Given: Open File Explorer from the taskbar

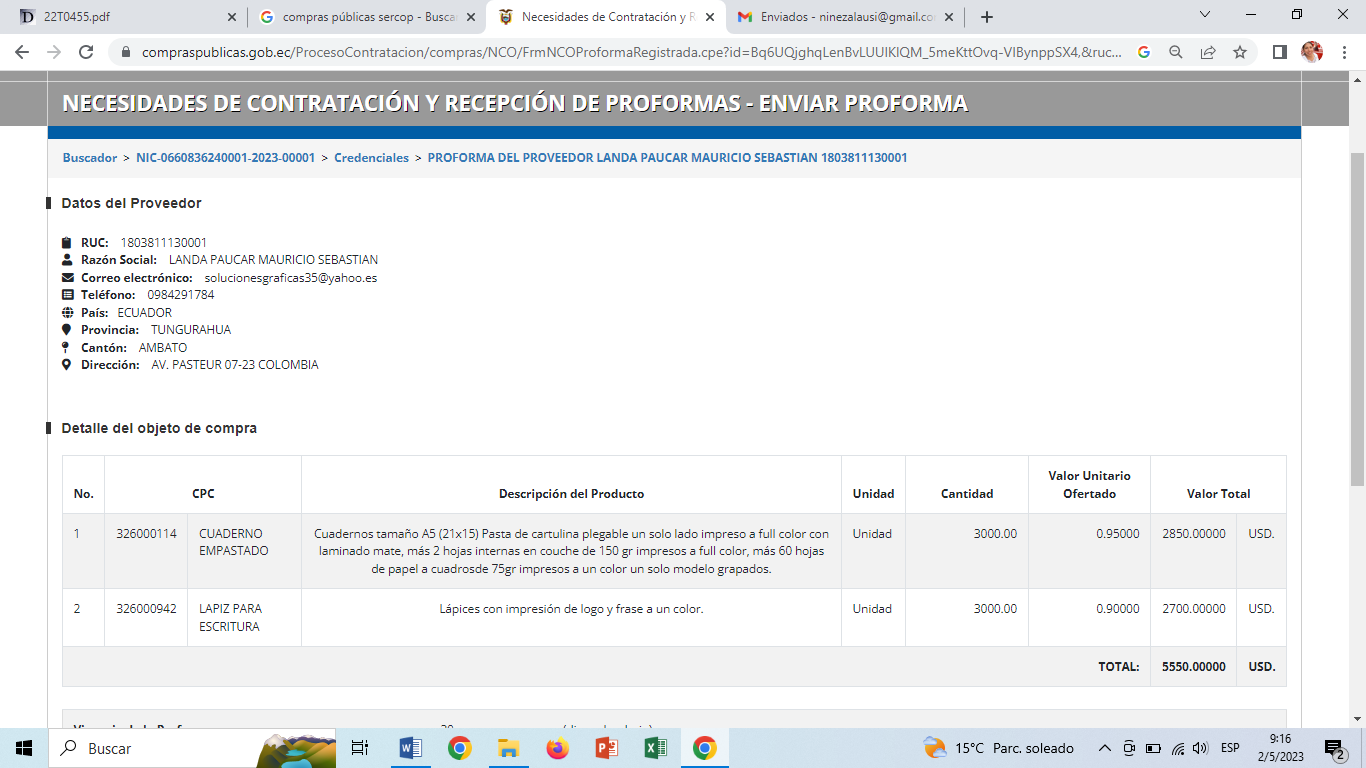Looking at the screenshot, I should pyautogui.click(x=508, y=748).
